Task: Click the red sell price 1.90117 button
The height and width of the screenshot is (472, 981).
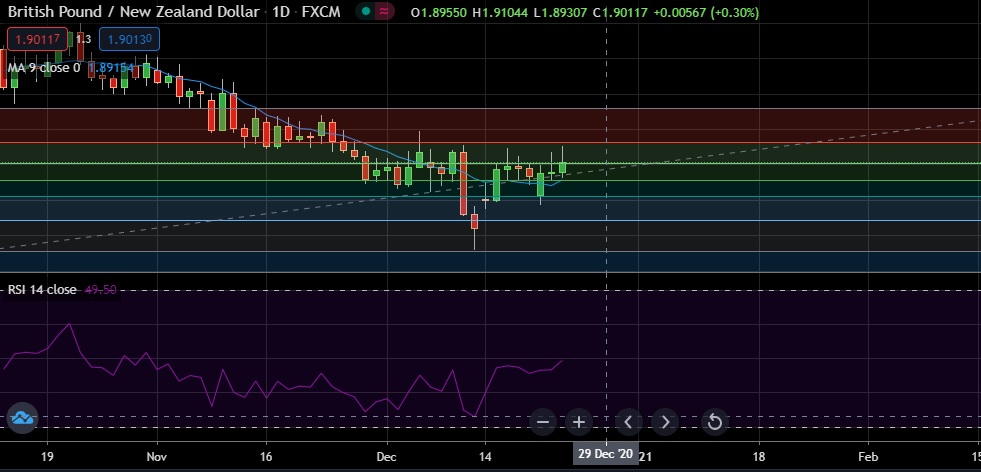Action: (37, 39)
